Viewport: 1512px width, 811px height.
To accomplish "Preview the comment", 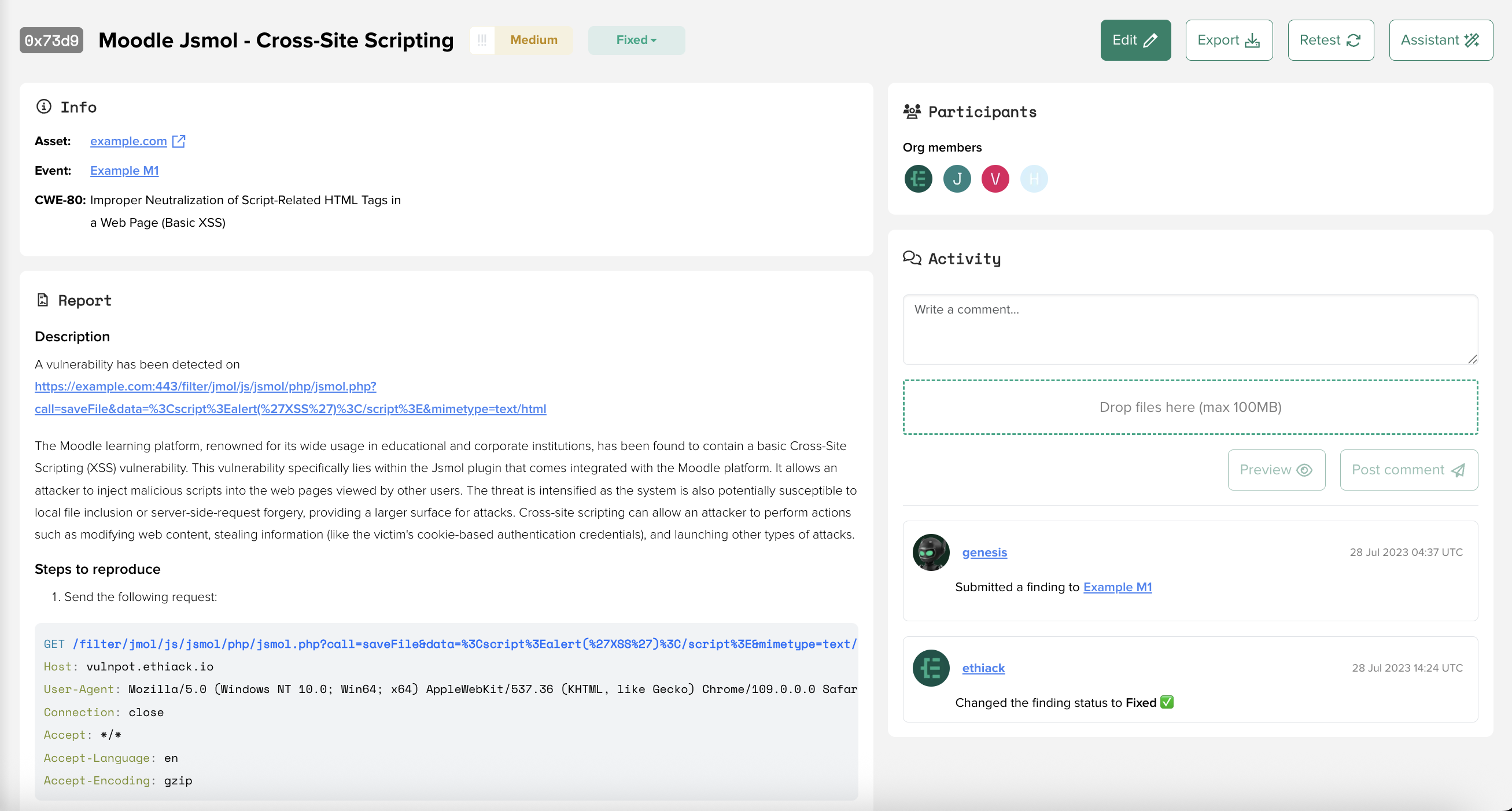I will coord(1276,470).
